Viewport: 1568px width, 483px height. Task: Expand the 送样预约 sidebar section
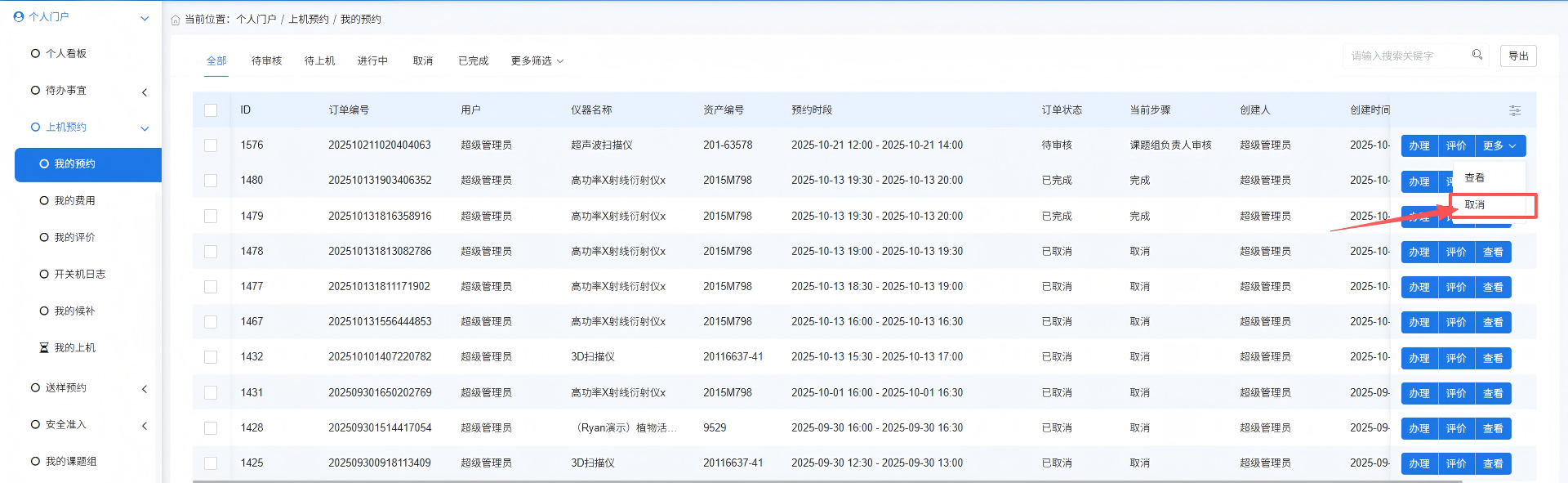[144, 389]
